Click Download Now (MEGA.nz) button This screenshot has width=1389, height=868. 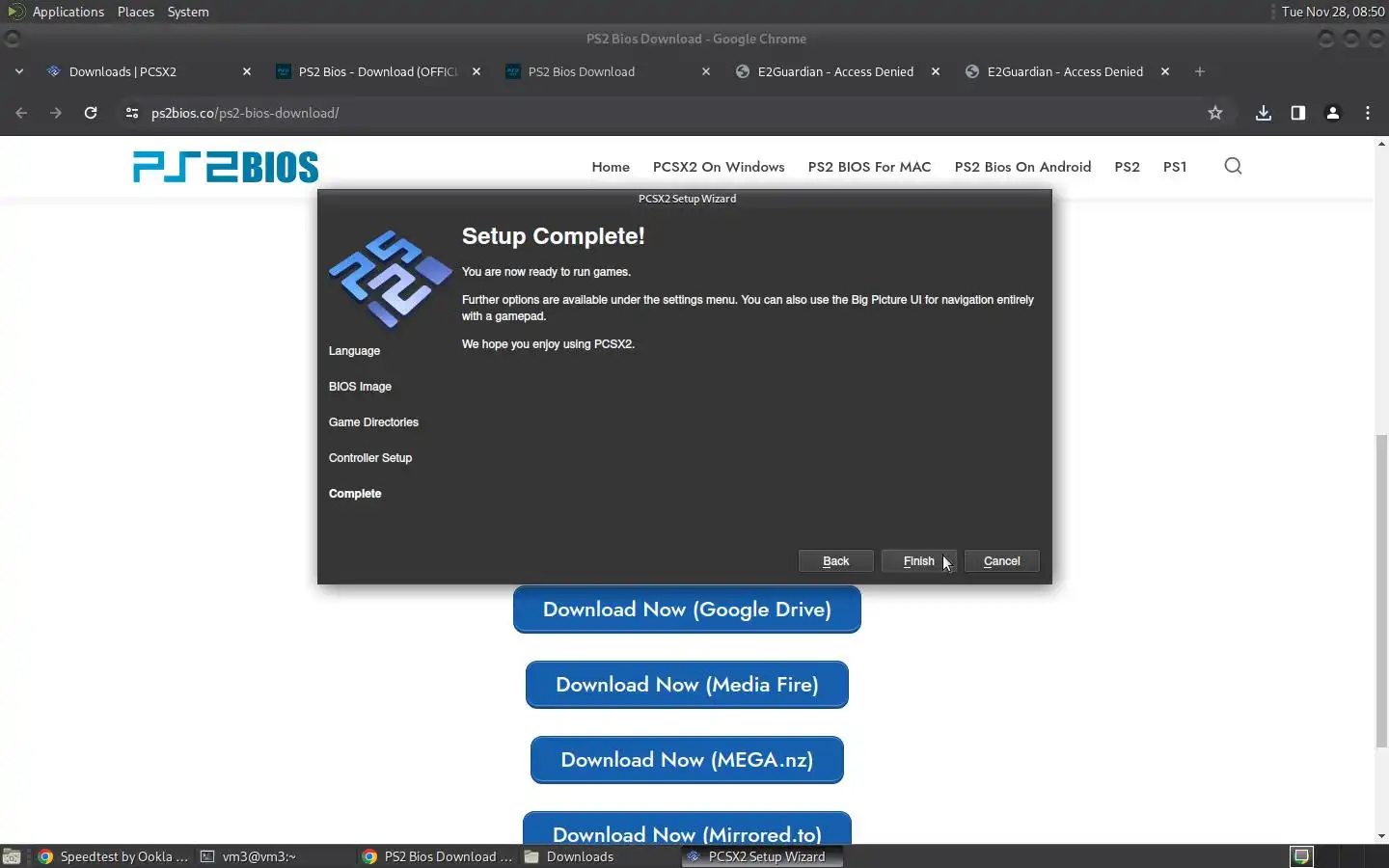687,760
